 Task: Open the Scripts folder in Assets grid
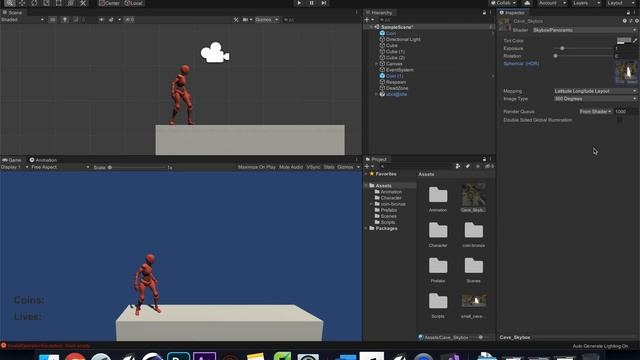[x=438, y=305]
